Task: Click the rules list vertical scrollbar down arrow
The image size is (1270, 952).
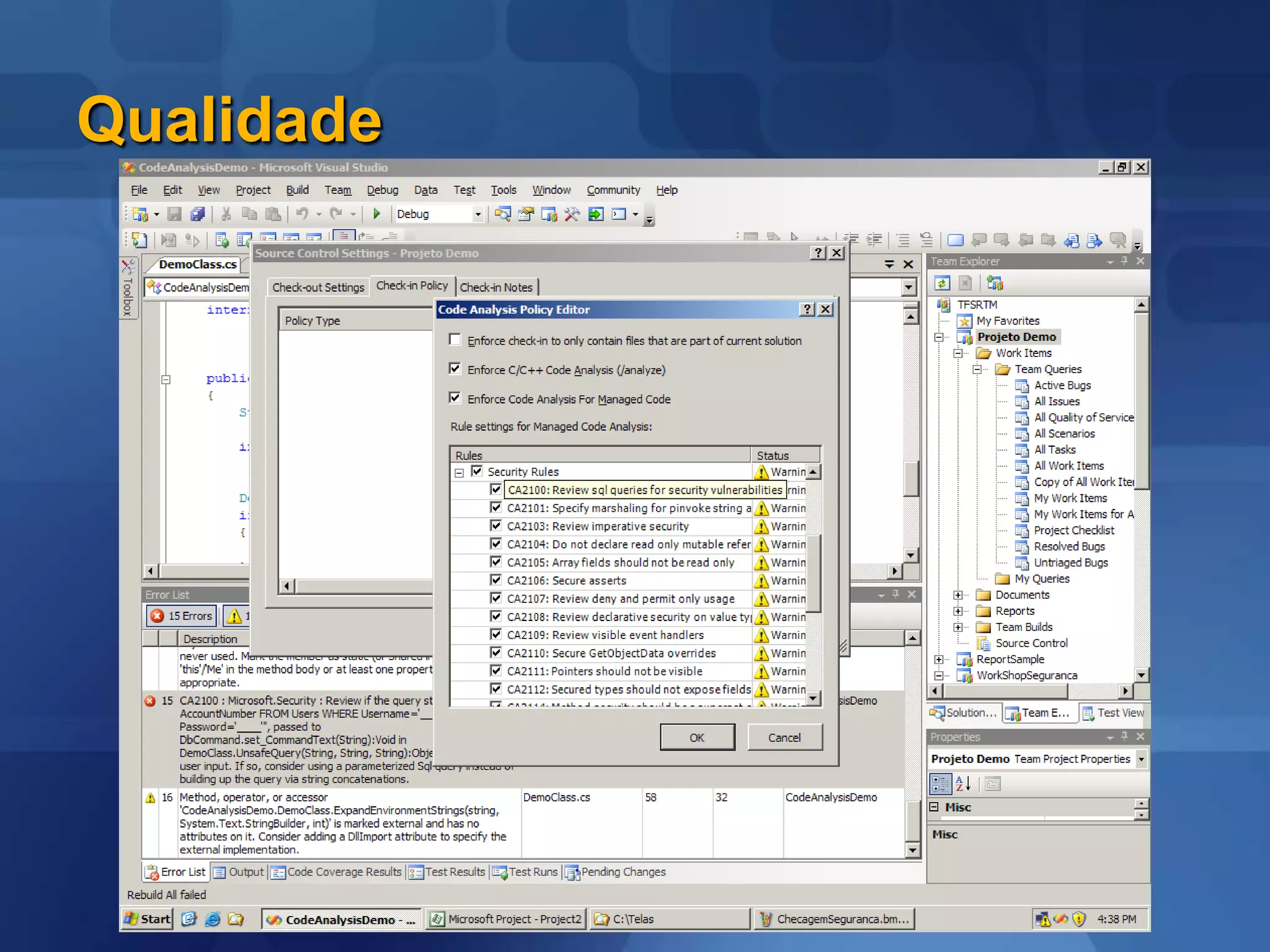Action: coord(814,699)
